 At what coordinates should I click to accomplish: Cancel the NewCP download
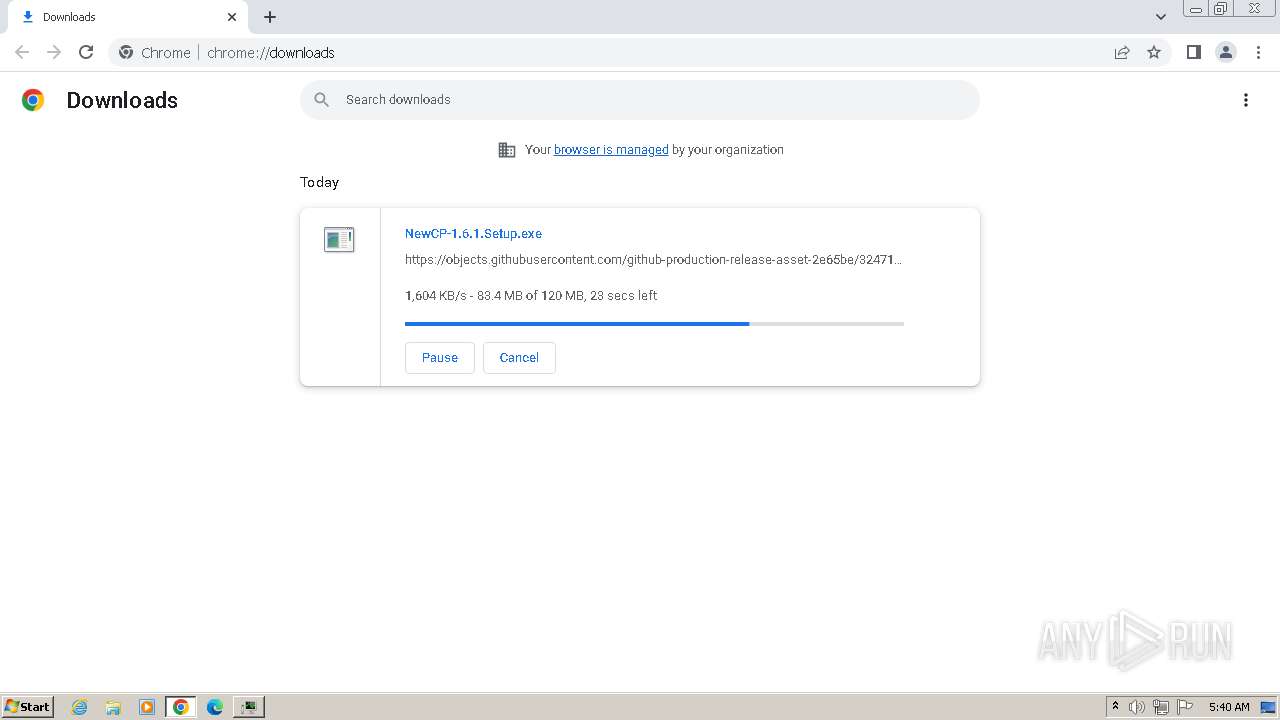coord(519,358)
